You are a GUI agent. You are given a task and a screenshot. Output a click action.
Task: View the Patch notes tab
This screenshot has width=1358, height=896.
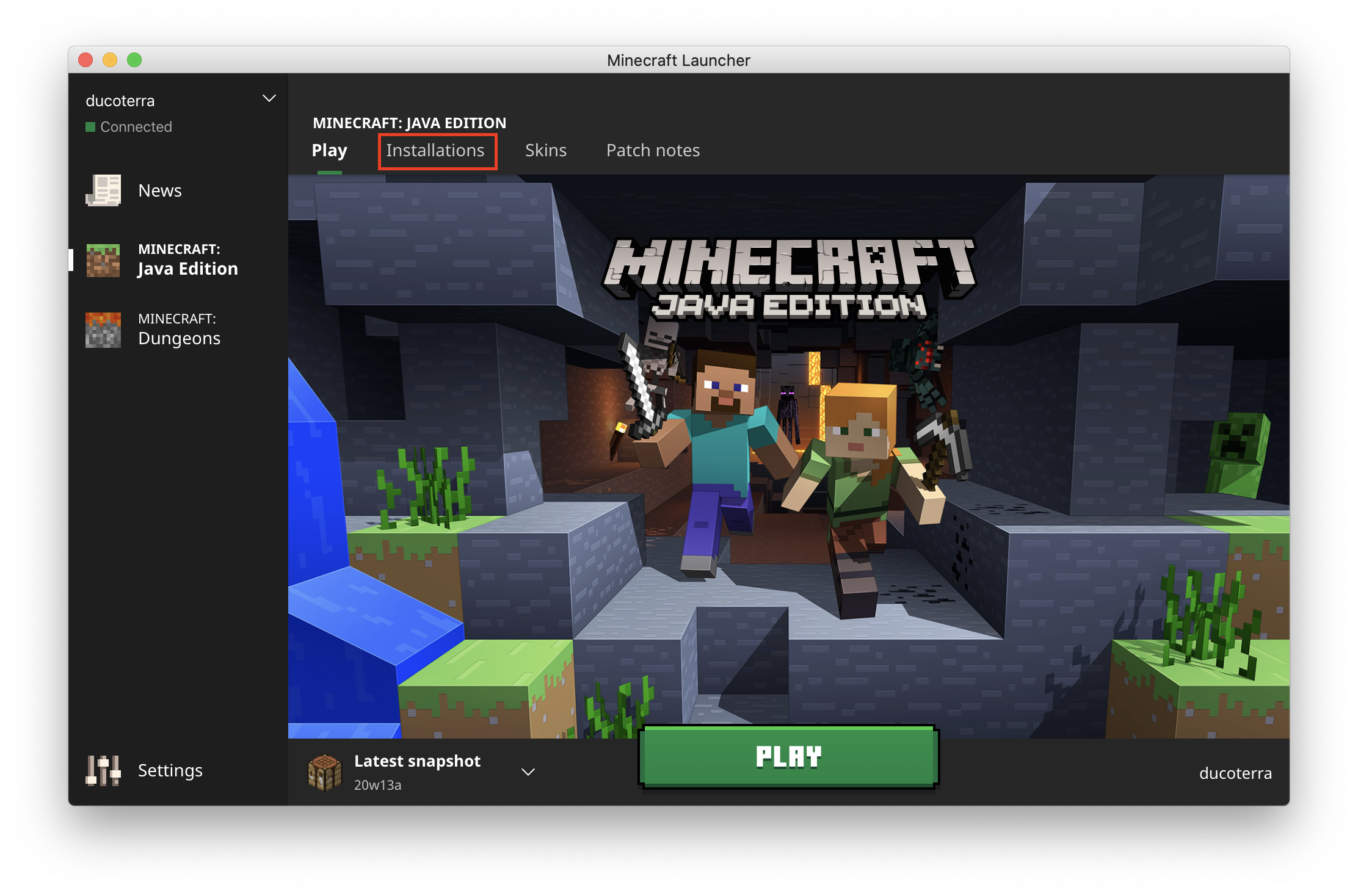pos(653,151)
